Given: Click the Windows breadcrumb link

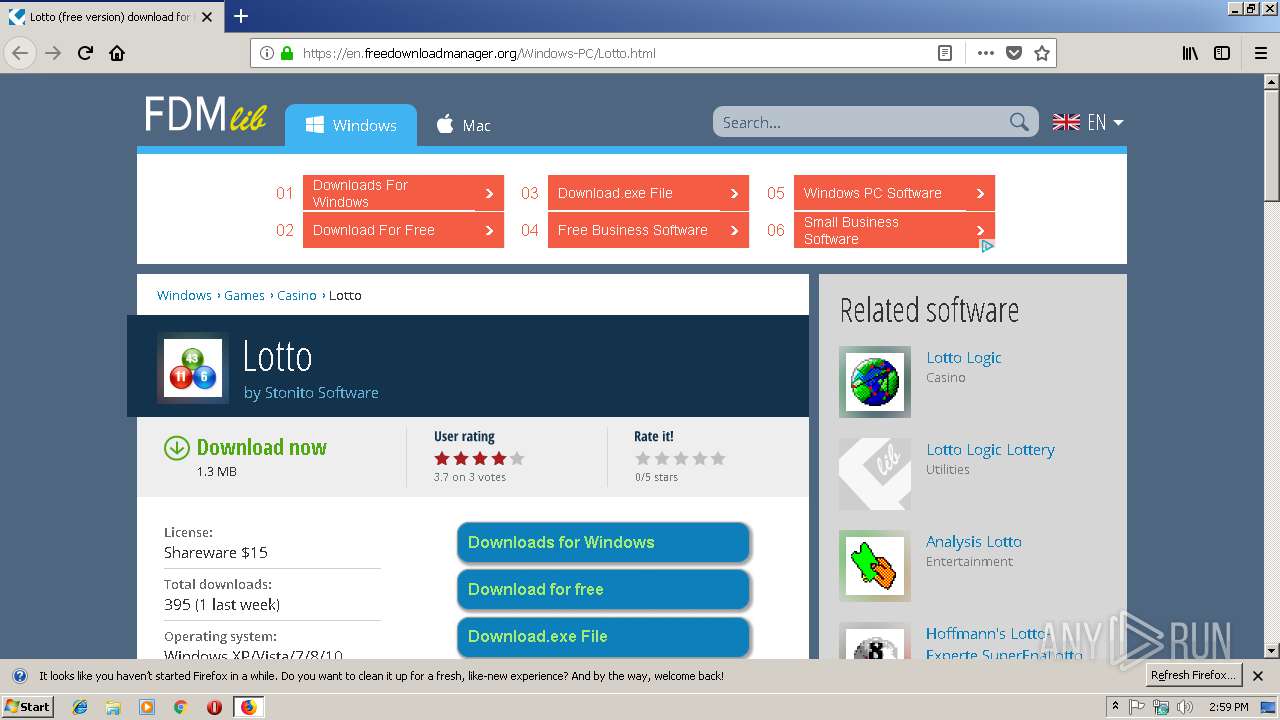Looking at the screenshot, I should tap(184, 295).
